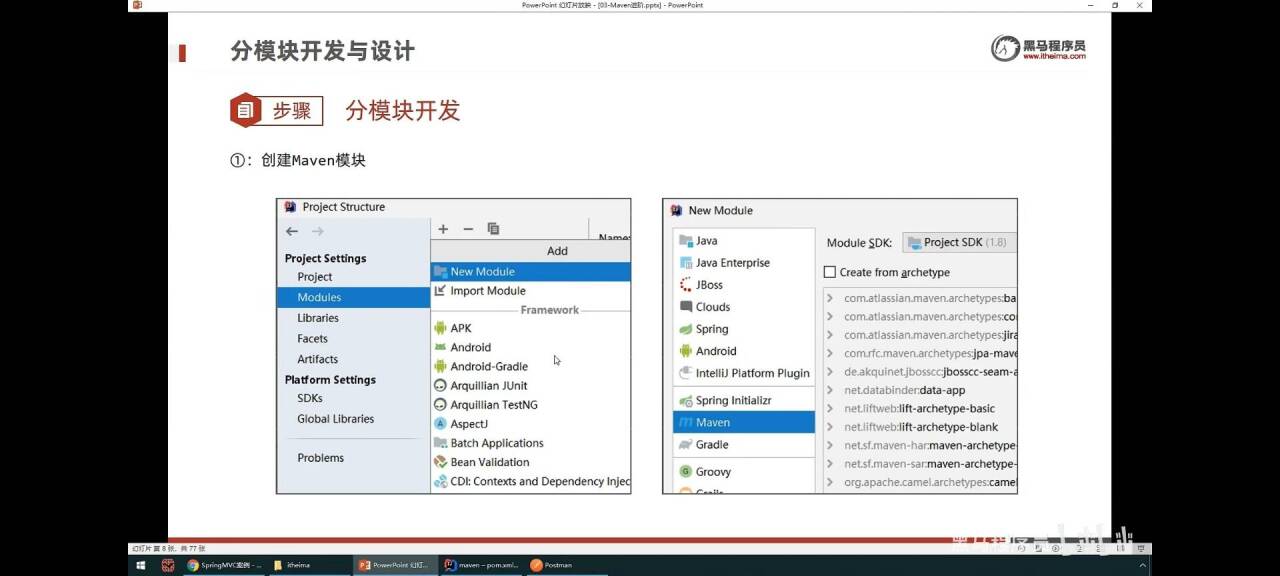Click the Android-Gradle framework icon
Image resolution: width=1280 pixels, height=576 pixels.
tap(440, 366)
